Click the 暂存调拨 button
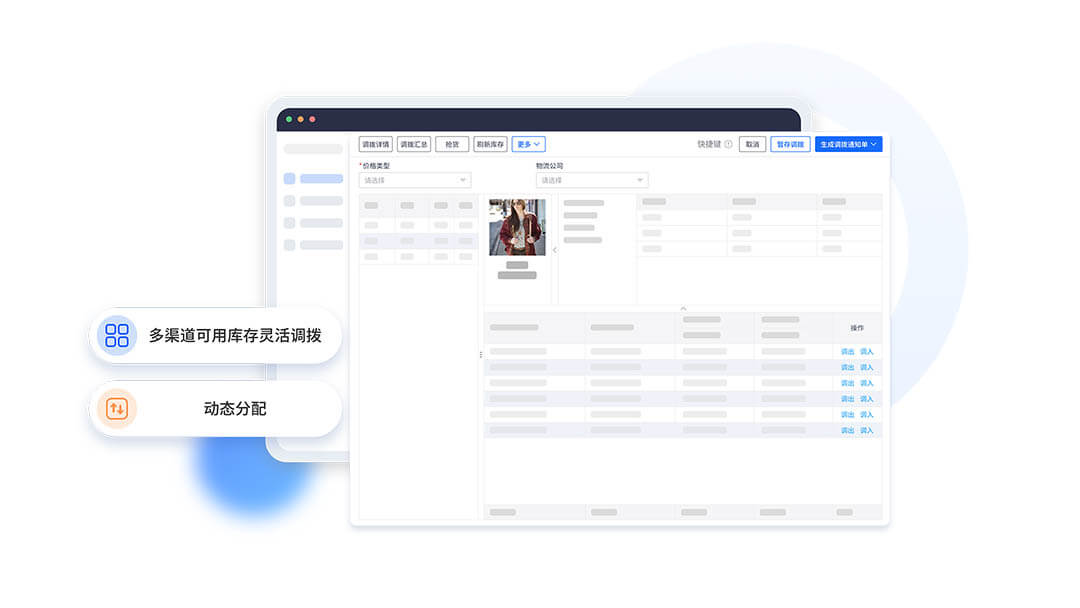This screenshot has width=1080, height=608. [790, 144]
